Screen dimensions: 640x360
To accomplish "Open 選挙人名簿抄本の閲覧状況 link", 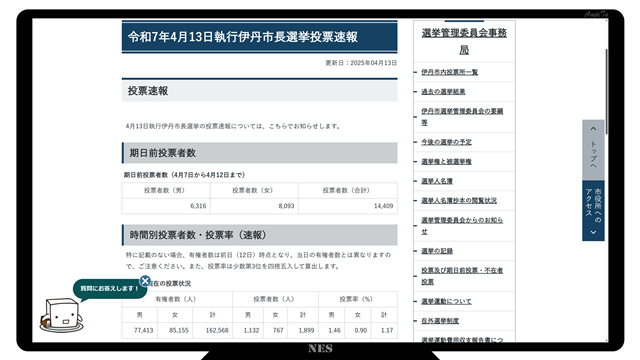I will (459, 200).
